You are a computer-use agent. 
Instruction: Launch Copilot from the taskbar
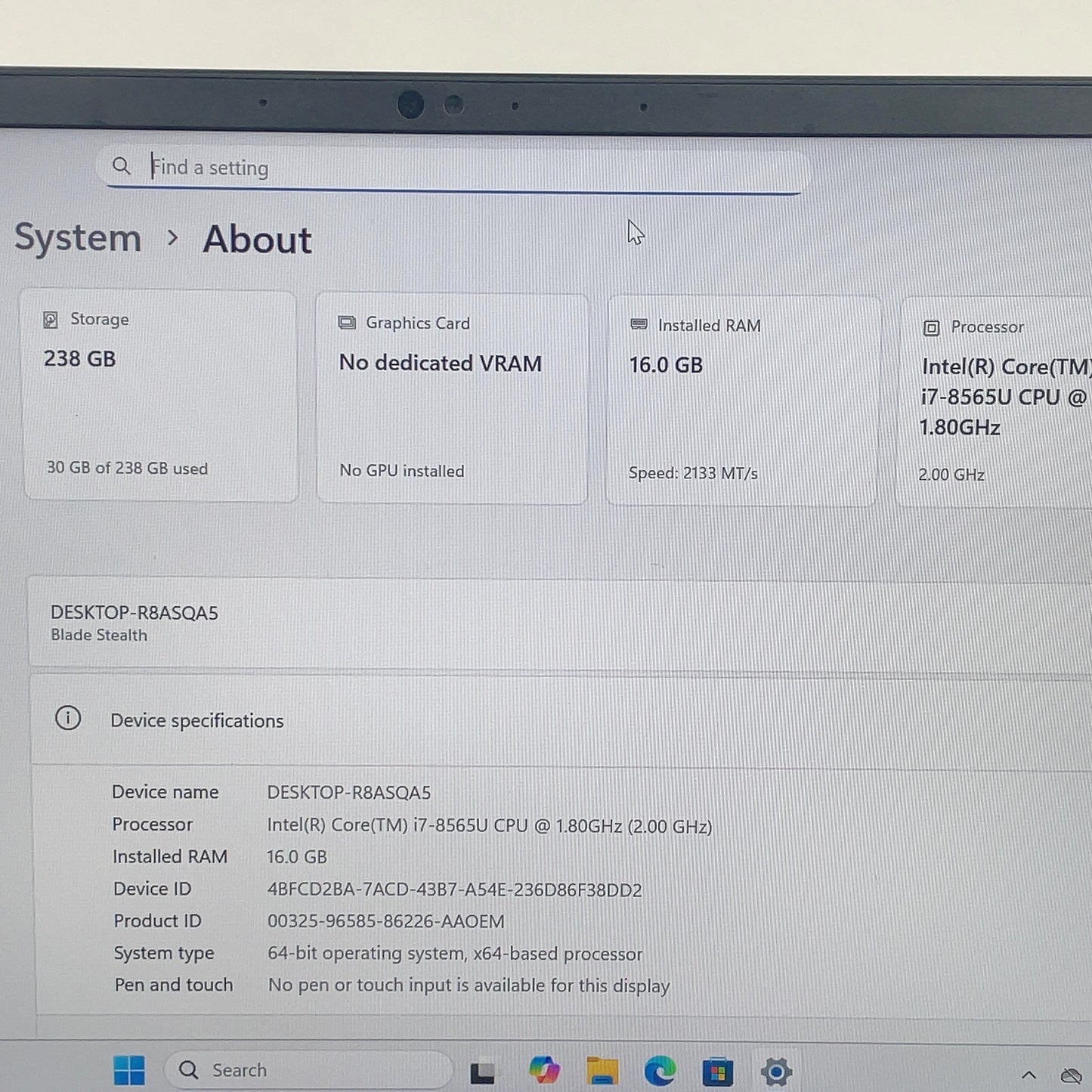click(544, 1070)
